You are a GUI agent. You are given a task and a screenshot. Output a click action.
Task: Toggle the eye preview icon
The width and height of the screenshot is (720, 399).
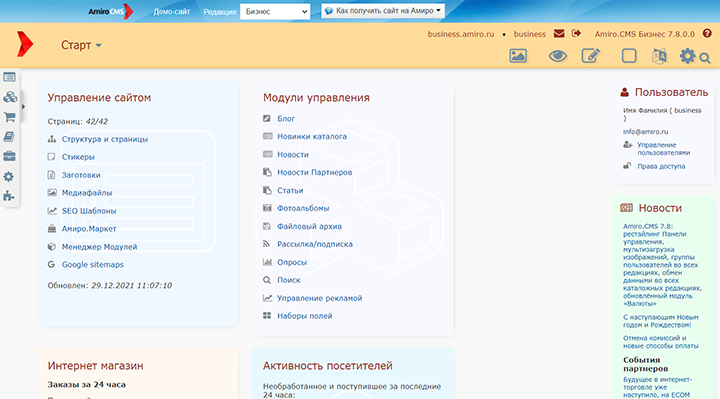coord(557,56)
